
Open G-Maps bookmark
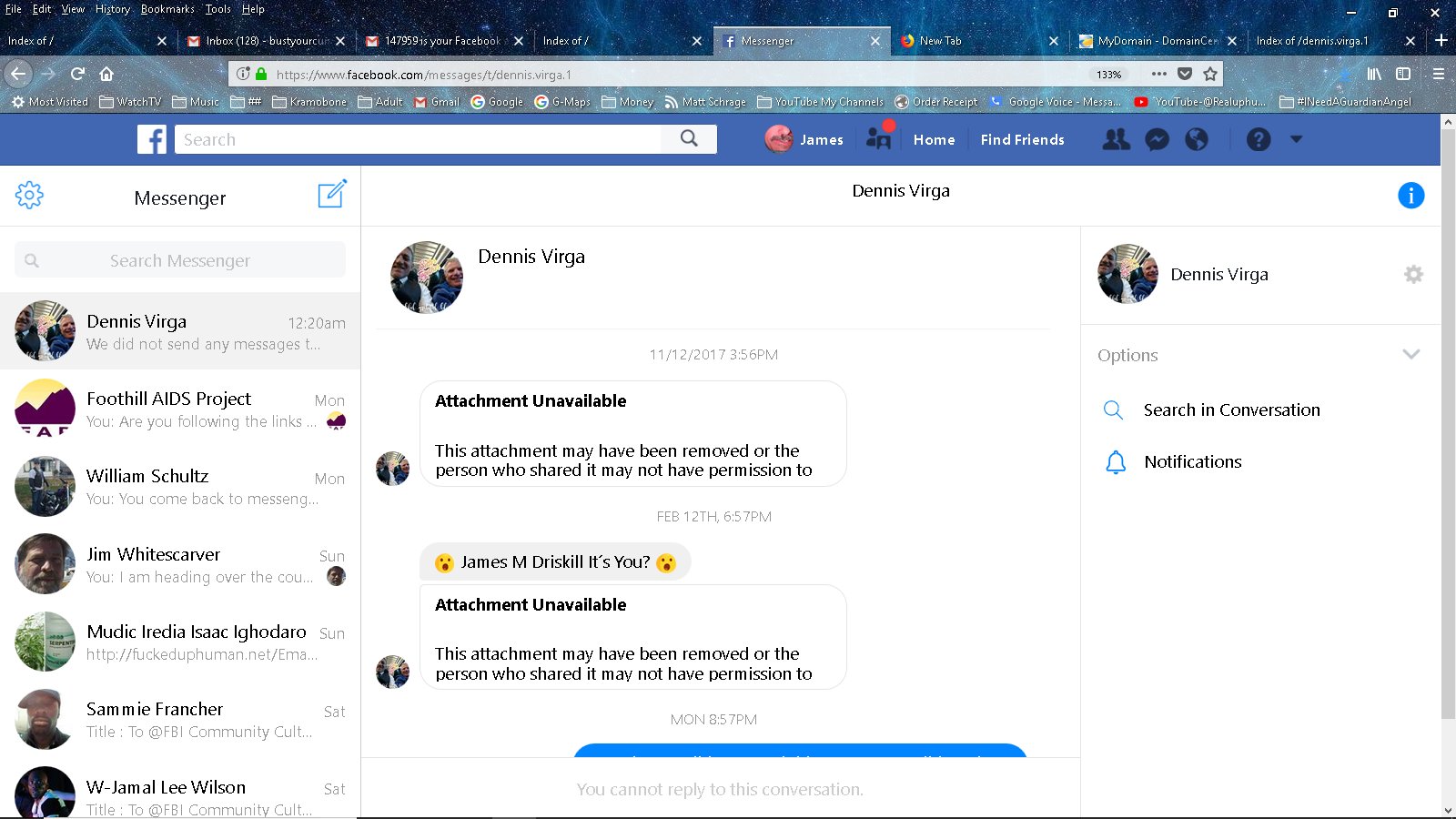coord(562,102)
